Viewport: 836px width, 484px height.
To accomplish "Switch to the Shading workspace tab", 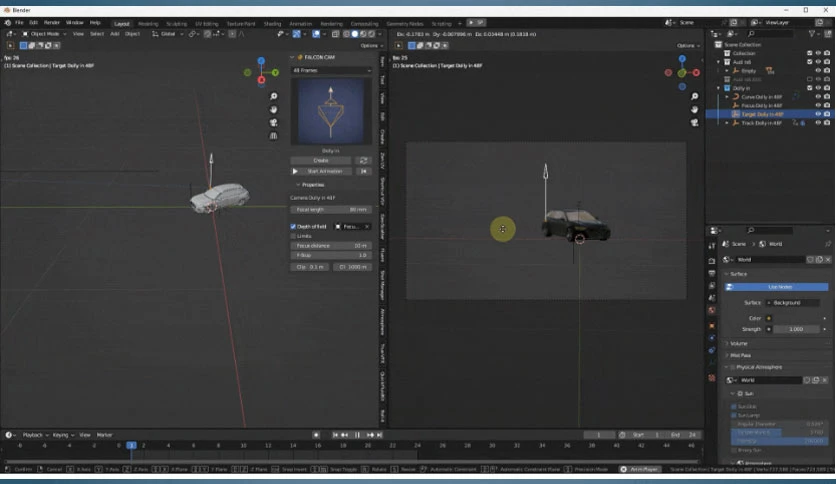I will pyautogui.click(x=272, y=23).
